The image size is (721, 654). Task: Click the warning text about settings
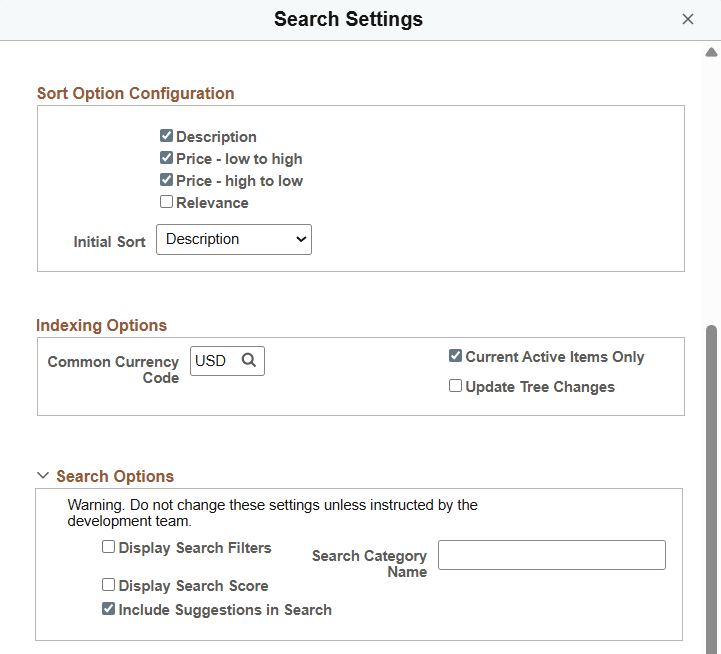pyautogui.click(x=272, y=513)
